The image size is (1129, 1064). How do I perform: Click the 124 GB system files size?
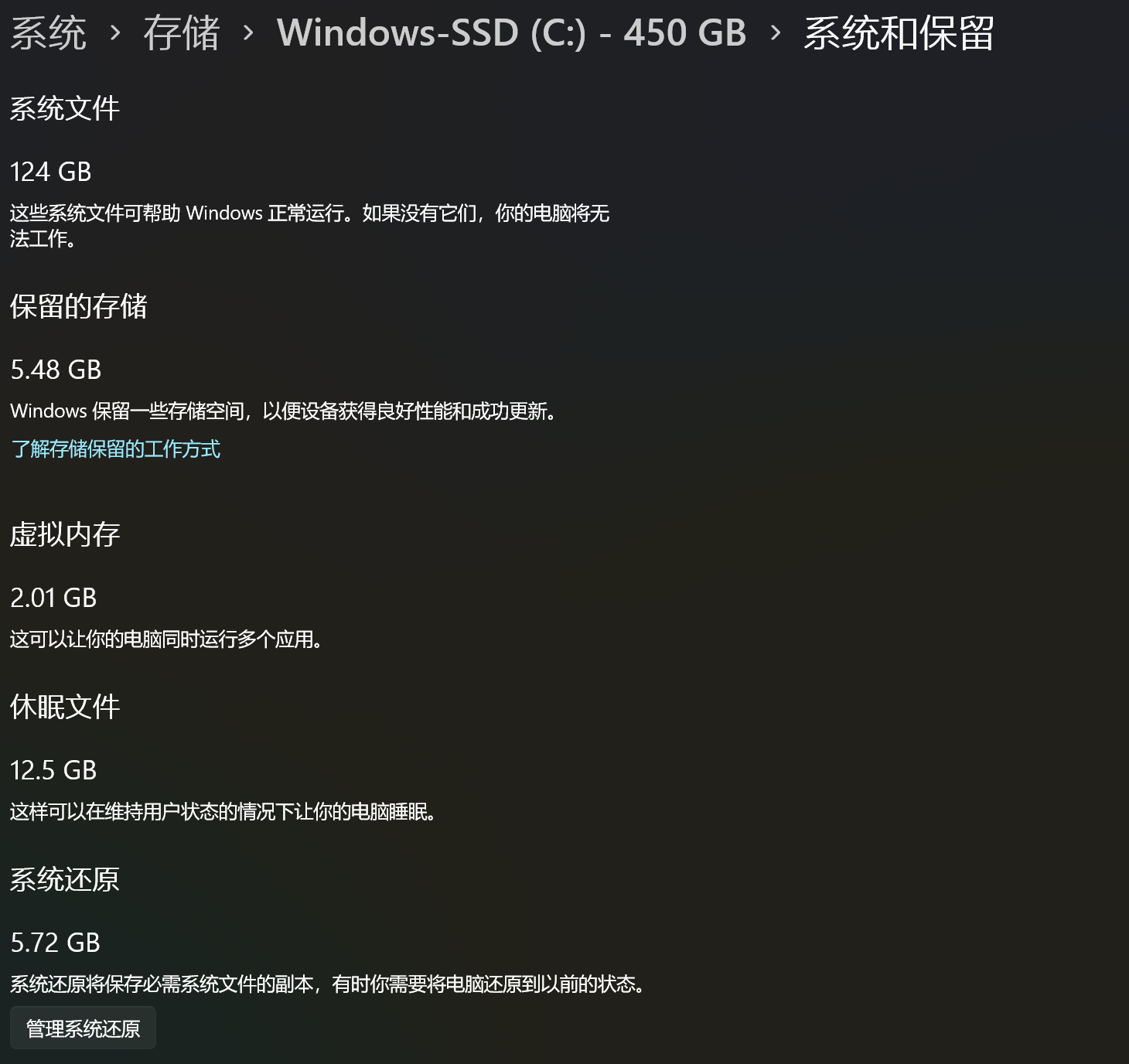[x=51, y=172]
